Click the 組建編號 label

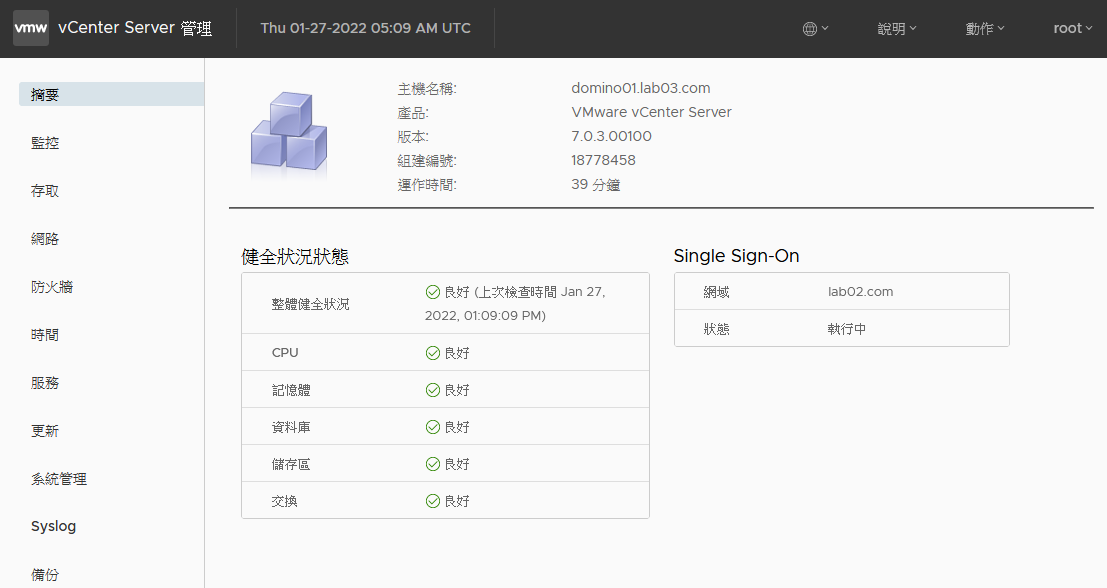(x=427, y=161)
